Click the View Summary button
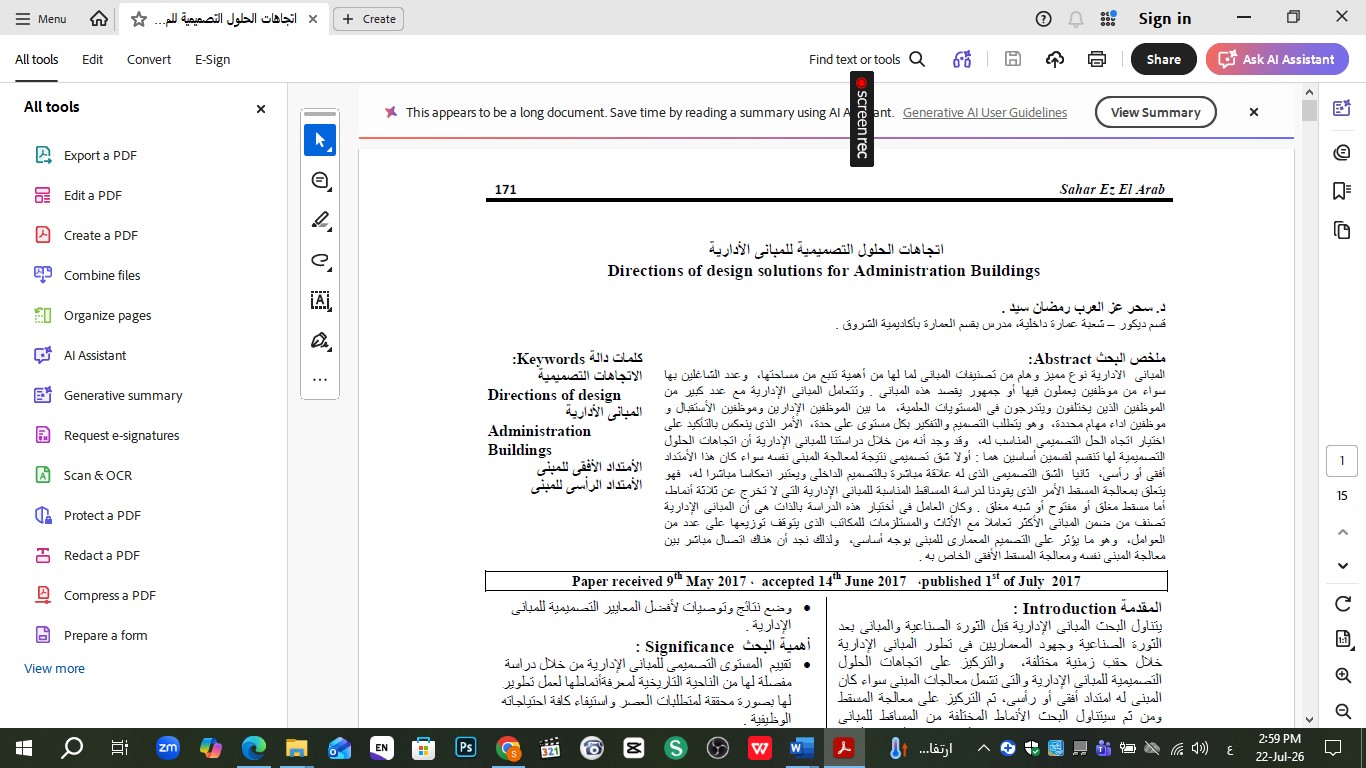Image resolution: width=1366 pixels, height=768 pixels. [x=1155, y=112]
